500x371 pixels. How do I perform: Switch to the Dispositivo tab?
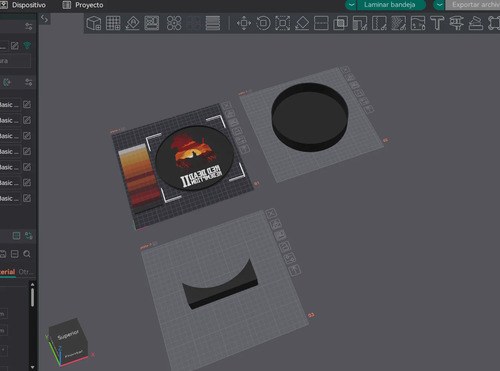point(23,5)
